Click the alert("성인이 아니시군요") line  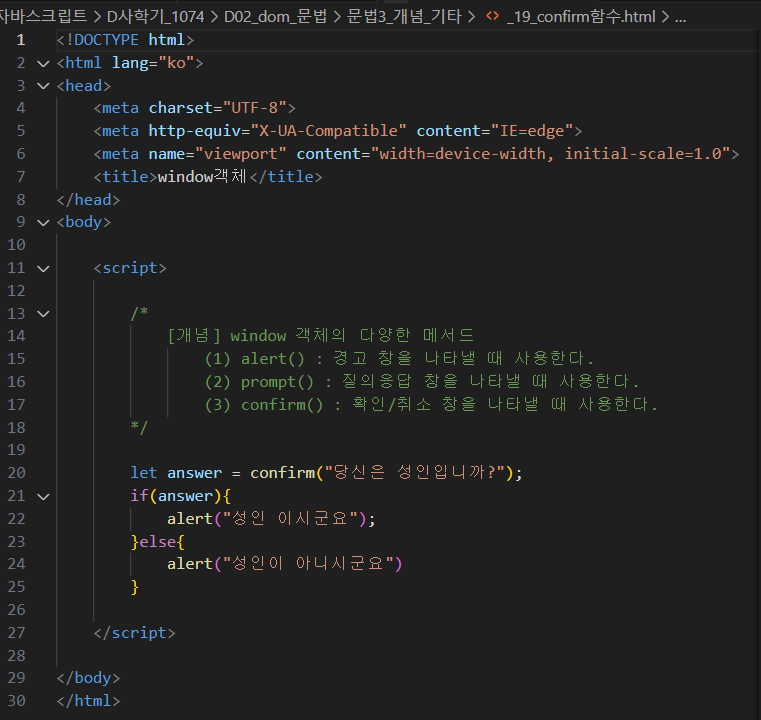tap(285, 564)
